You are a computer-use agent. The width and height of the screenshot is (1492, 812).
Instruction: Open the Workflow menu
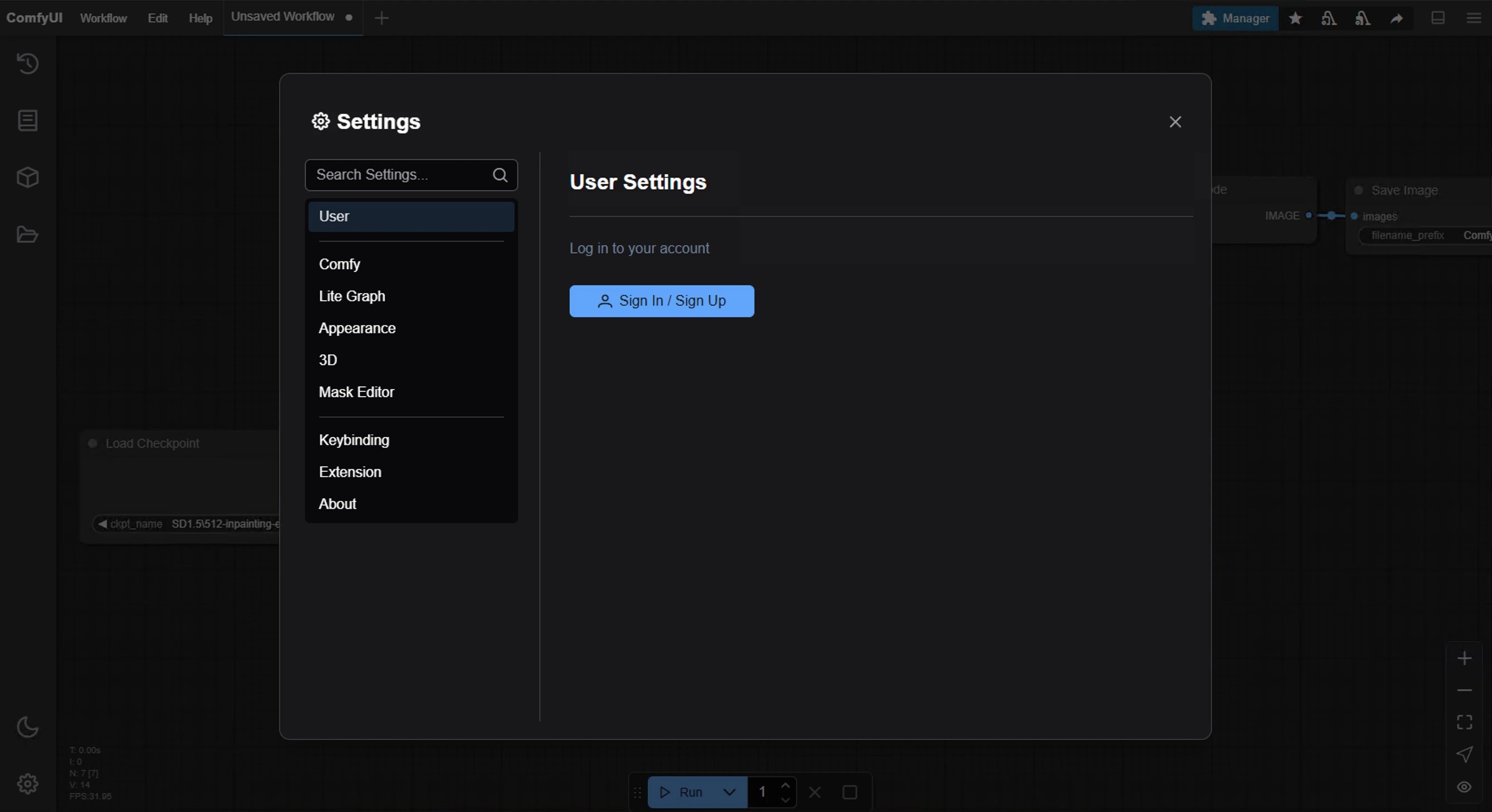coord(103,18)
